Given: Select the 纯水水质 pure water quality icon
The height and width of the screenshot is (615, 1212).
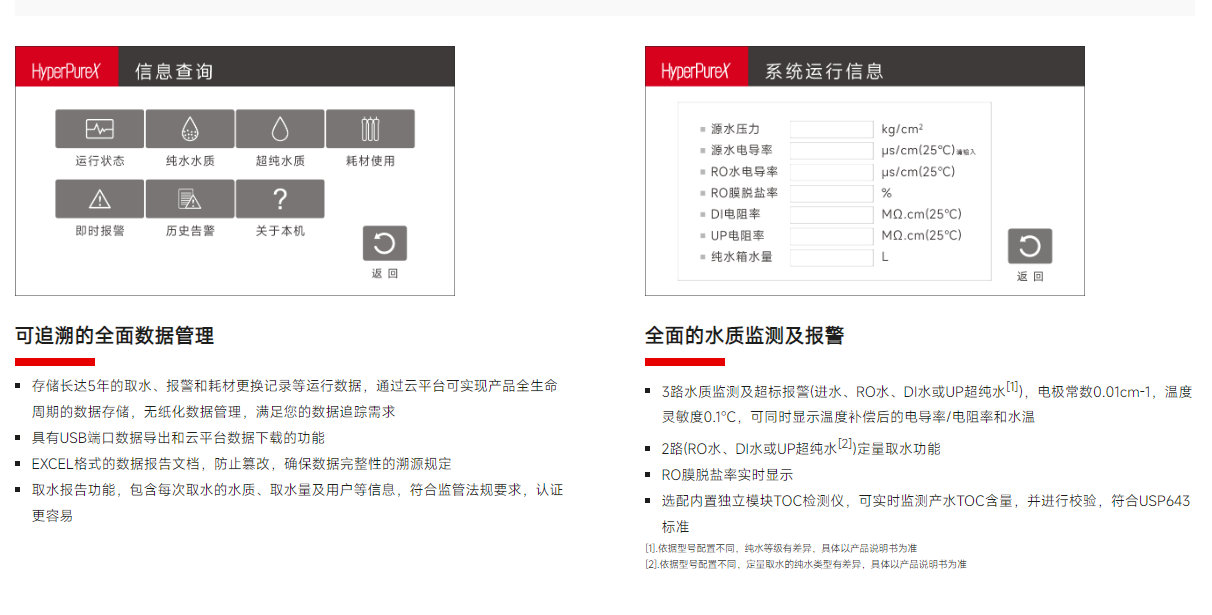Looking at the screenshot, I should [190, 129].
